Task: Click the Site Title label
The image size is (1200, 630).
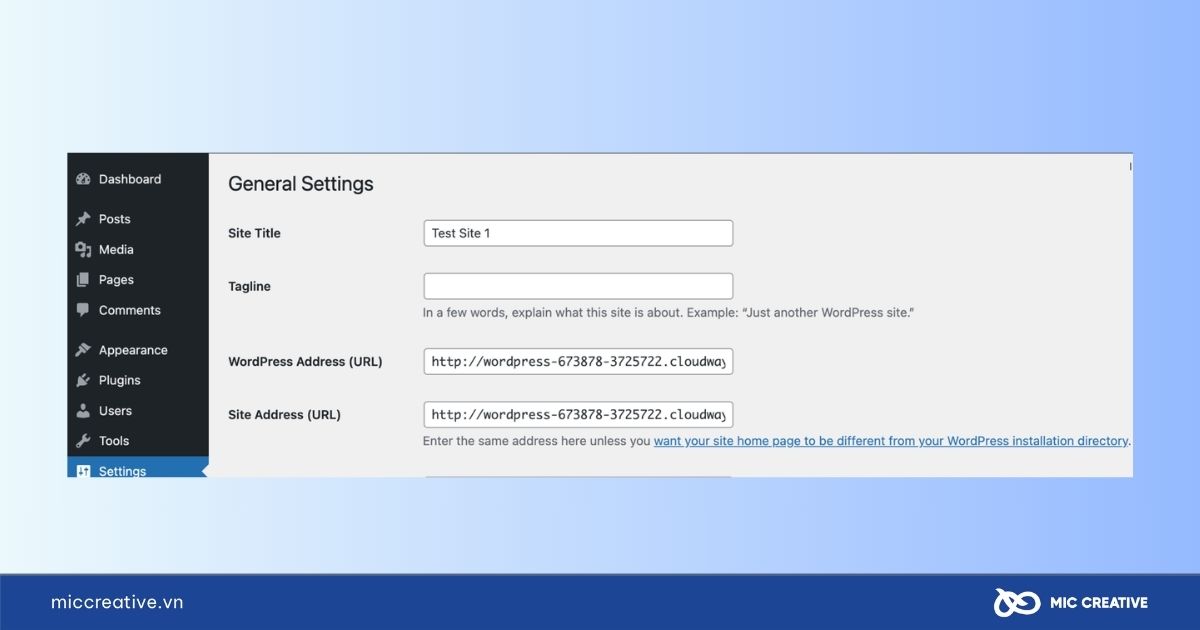Action: tap(254, 233)
